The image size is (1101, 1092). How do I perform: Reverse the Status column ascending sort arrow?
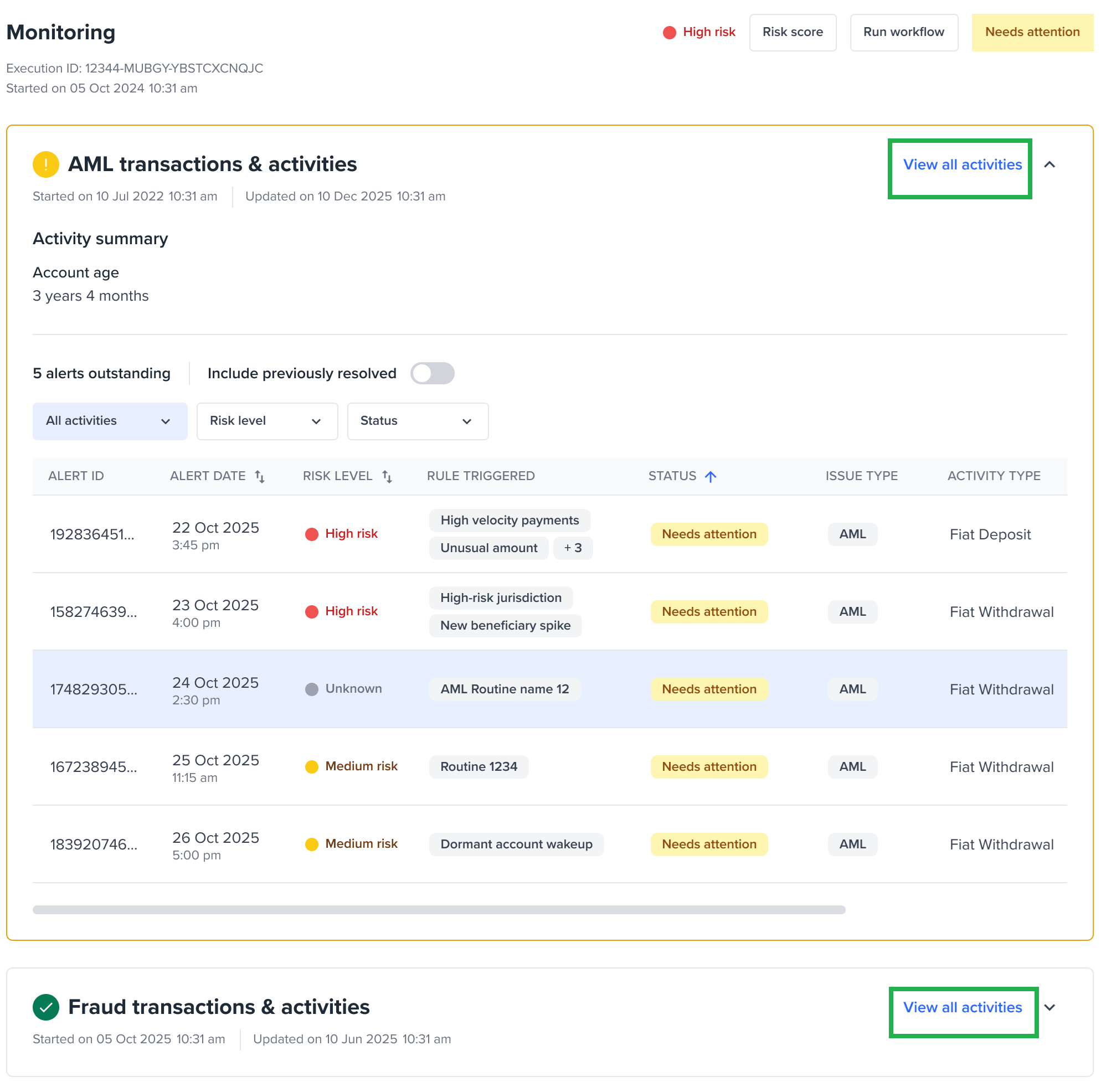tap(711, 476)
